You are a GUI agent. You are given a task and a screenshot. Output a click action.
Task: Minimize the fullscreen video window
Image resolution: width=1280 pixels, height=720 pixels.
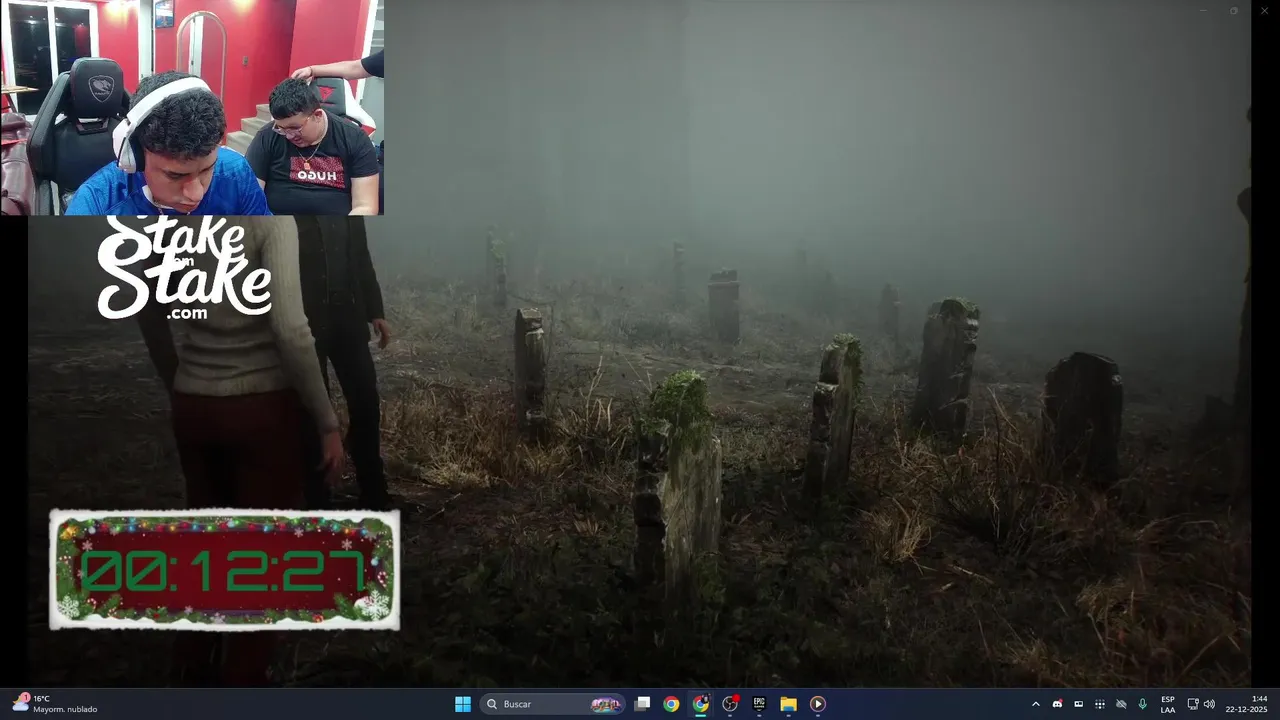pyautogui.click(x=1203, y=10)
